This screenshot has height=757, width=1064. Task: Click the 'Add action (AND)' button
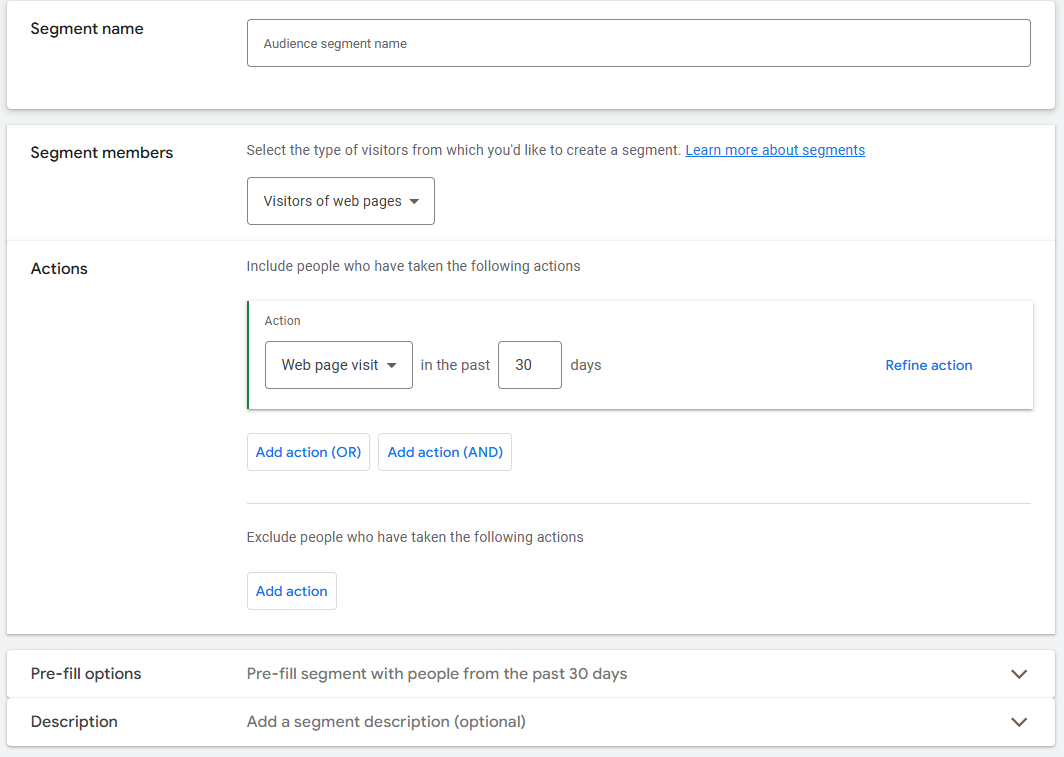pos(444,452)
